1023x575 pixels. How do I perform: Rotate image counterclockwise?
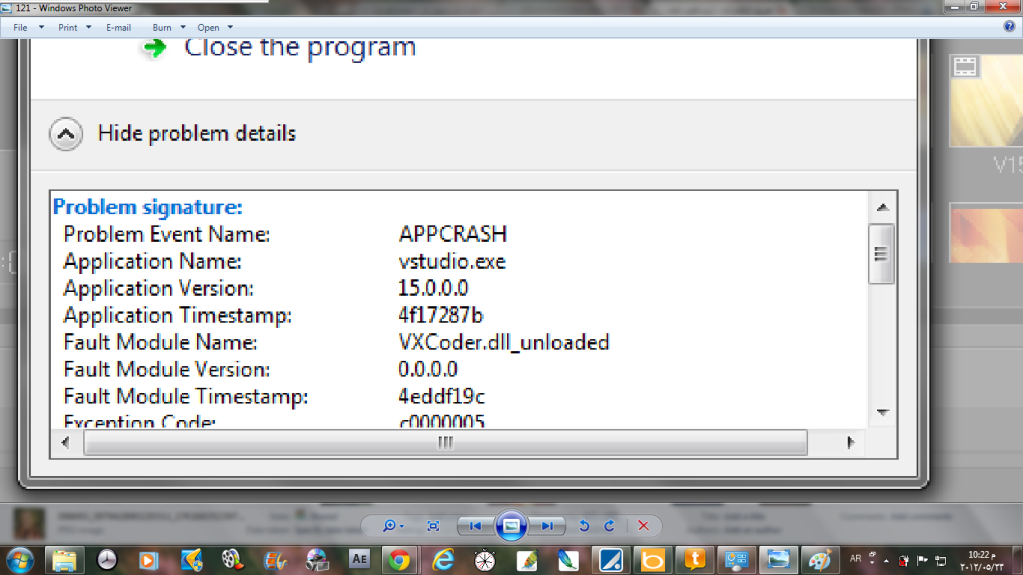pyautogui.click(x=584, y=525)
